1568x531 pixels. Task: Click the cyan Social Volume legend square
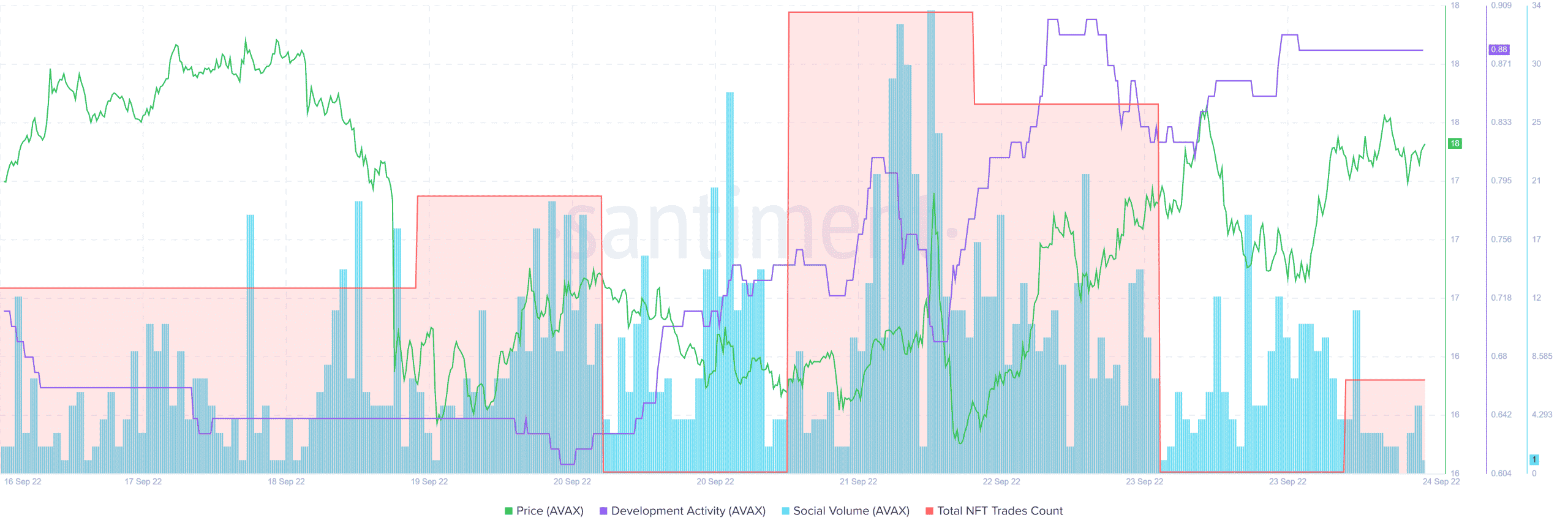[785, 511]
